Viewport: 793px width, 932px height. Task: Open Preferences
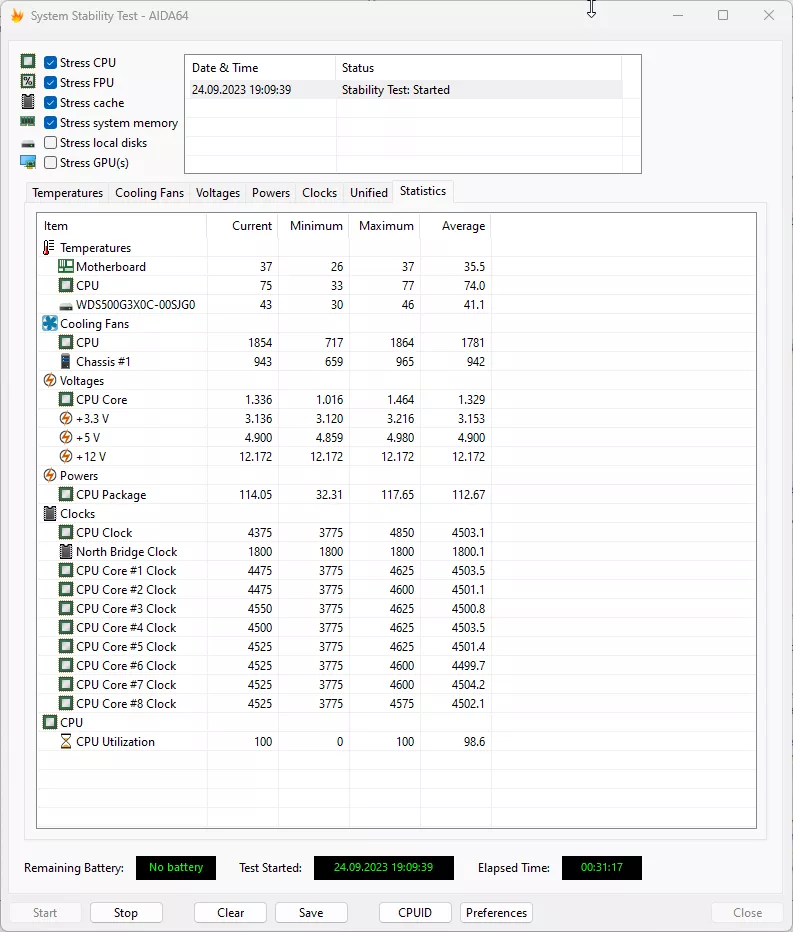click(496, 912)
